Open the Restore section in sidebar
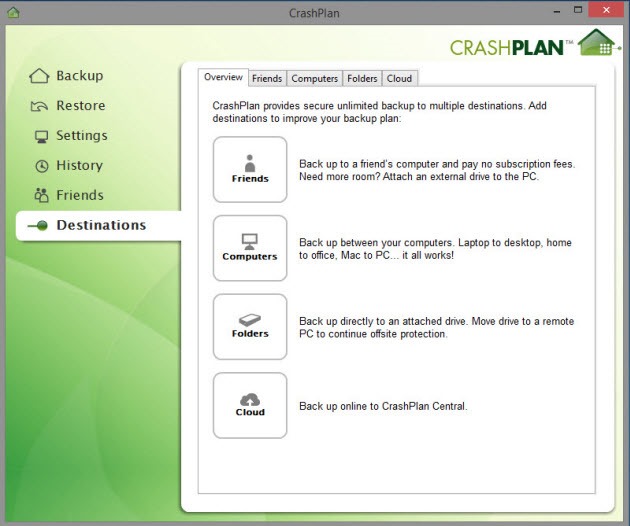The image size is (630, 526). pos(68,106)
